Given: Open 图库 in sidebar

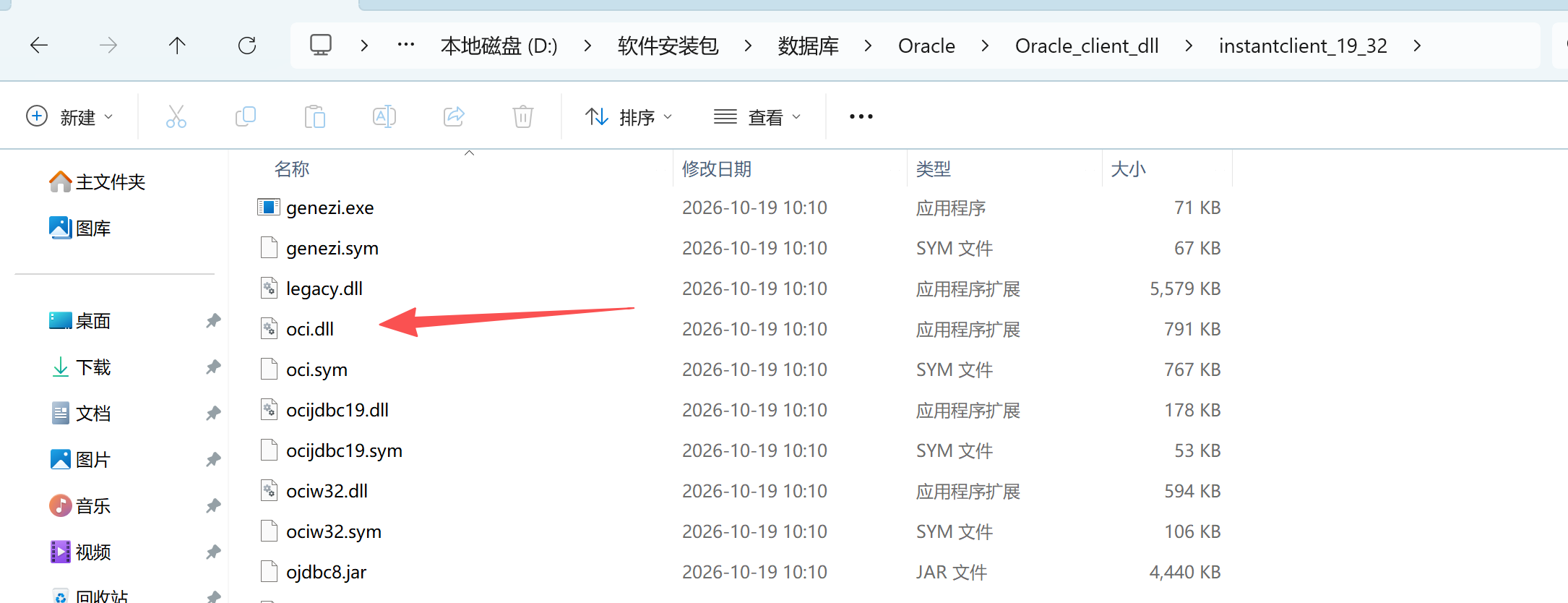Looking at the screenshot, I should click(80, 228).
